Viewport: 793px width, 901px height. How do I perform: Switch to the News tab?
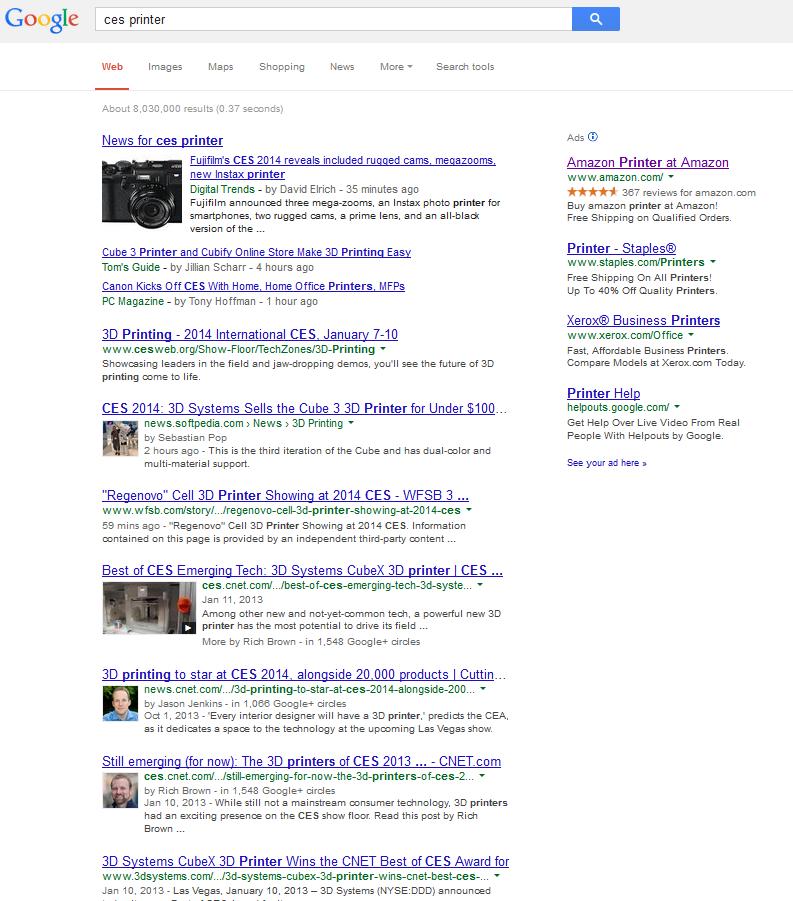pos(342,67)
